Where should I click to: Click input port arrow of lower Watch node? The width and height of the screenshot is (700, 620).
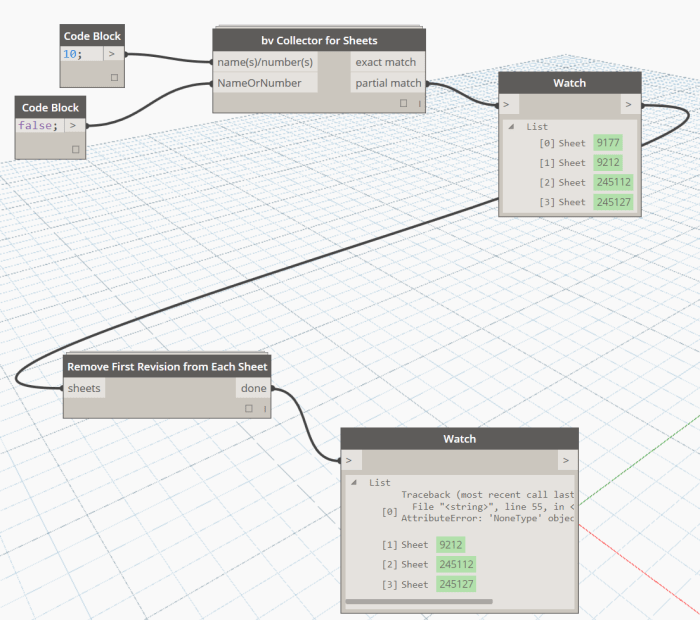pyautogui.click(x=349, y=460)
